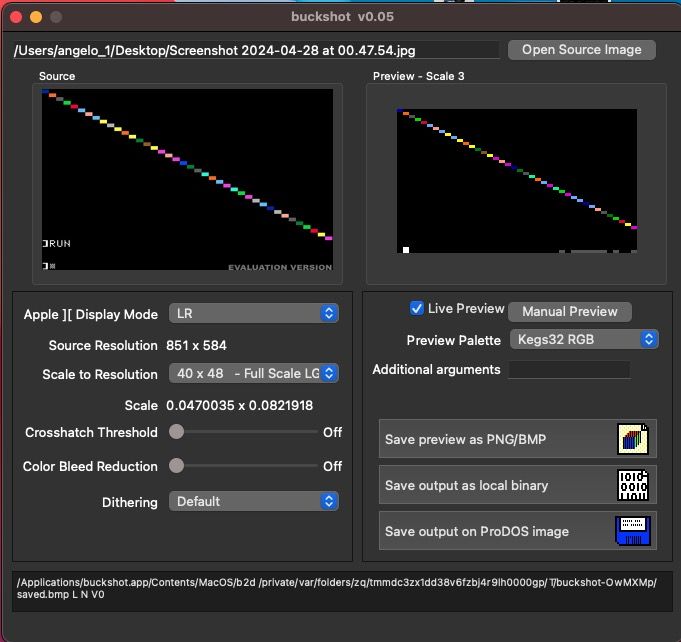Click the Preview Scale 3 image
Viewport: 681px width, 642px height.
517,181
